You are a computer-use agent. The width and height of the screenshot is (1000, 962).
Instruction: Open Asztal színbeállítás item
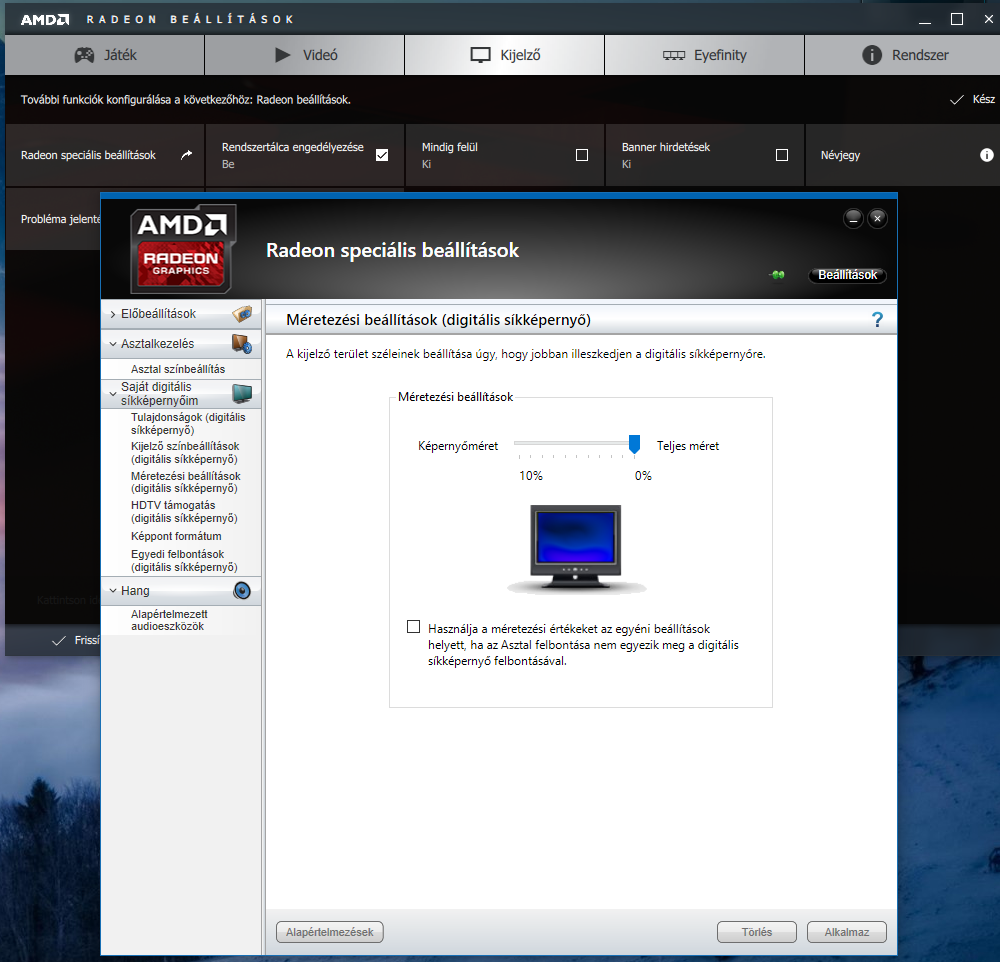tap(178, 369)
